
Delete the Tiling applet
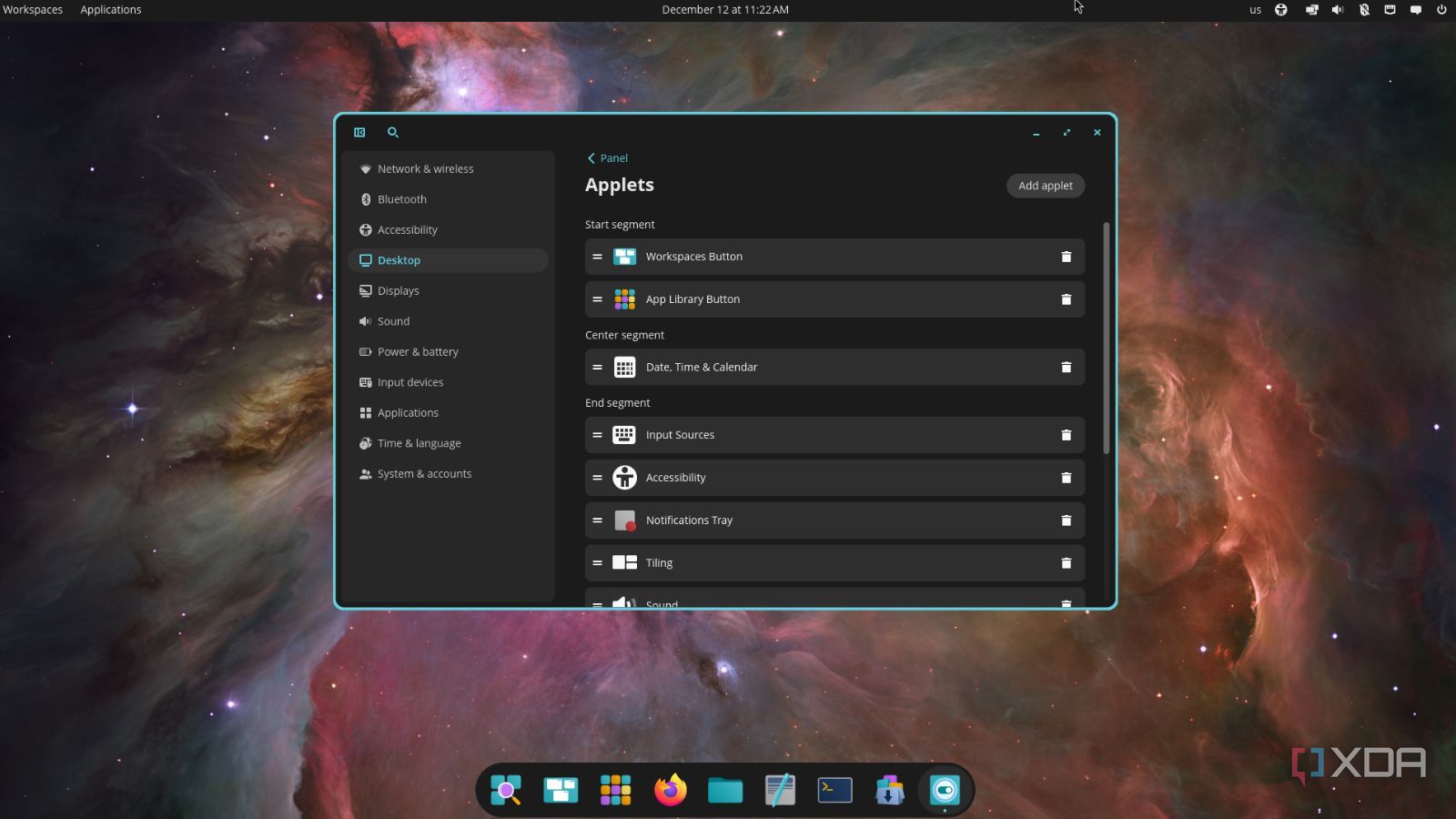pos(1066,563)
